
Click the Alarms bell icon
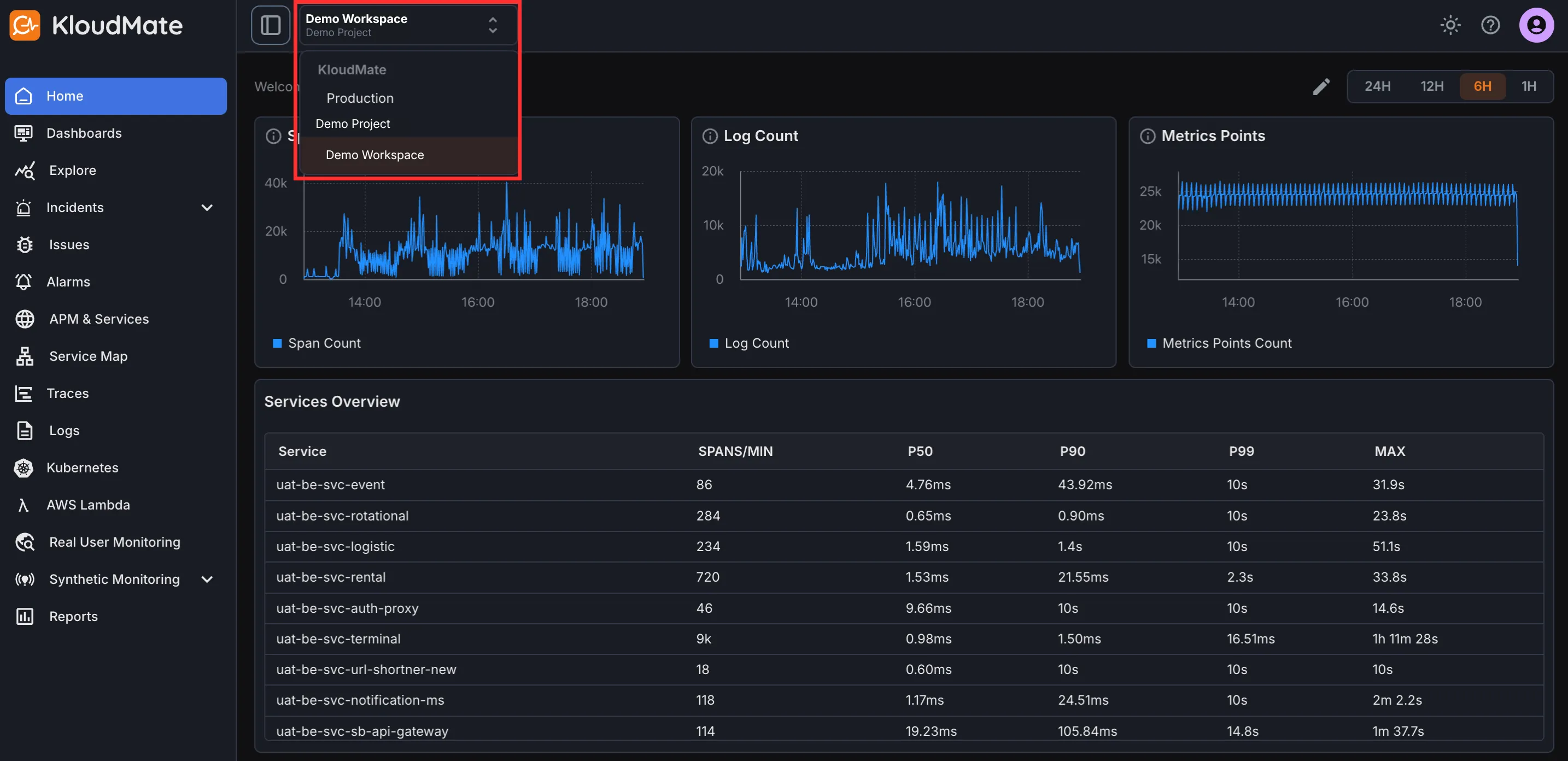pyautogui.click(x=24, y=282)
